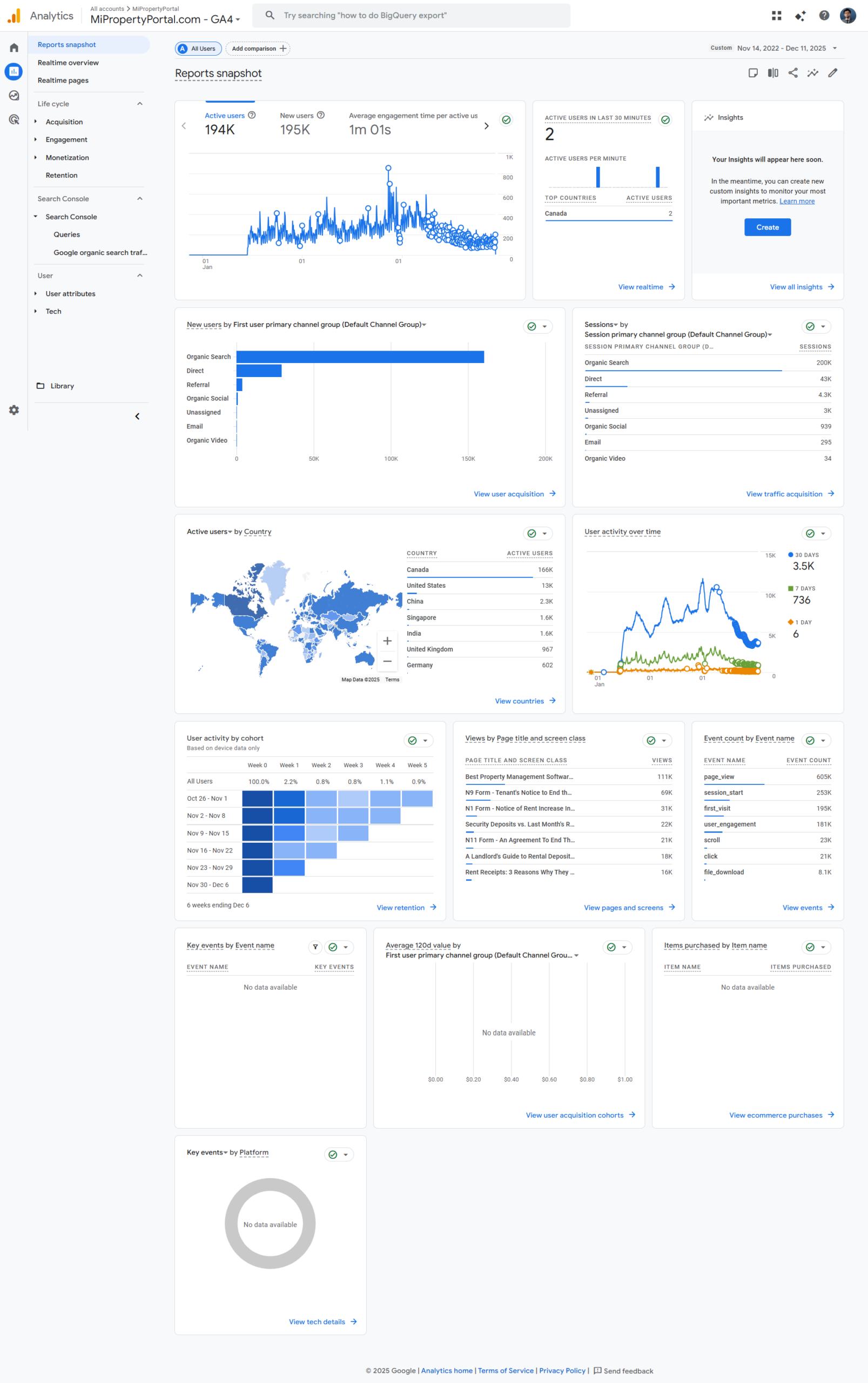Select Queries under Search Console
Image resolution: width=868 pixels, height=1383 pixels.
tap(66, 234)
